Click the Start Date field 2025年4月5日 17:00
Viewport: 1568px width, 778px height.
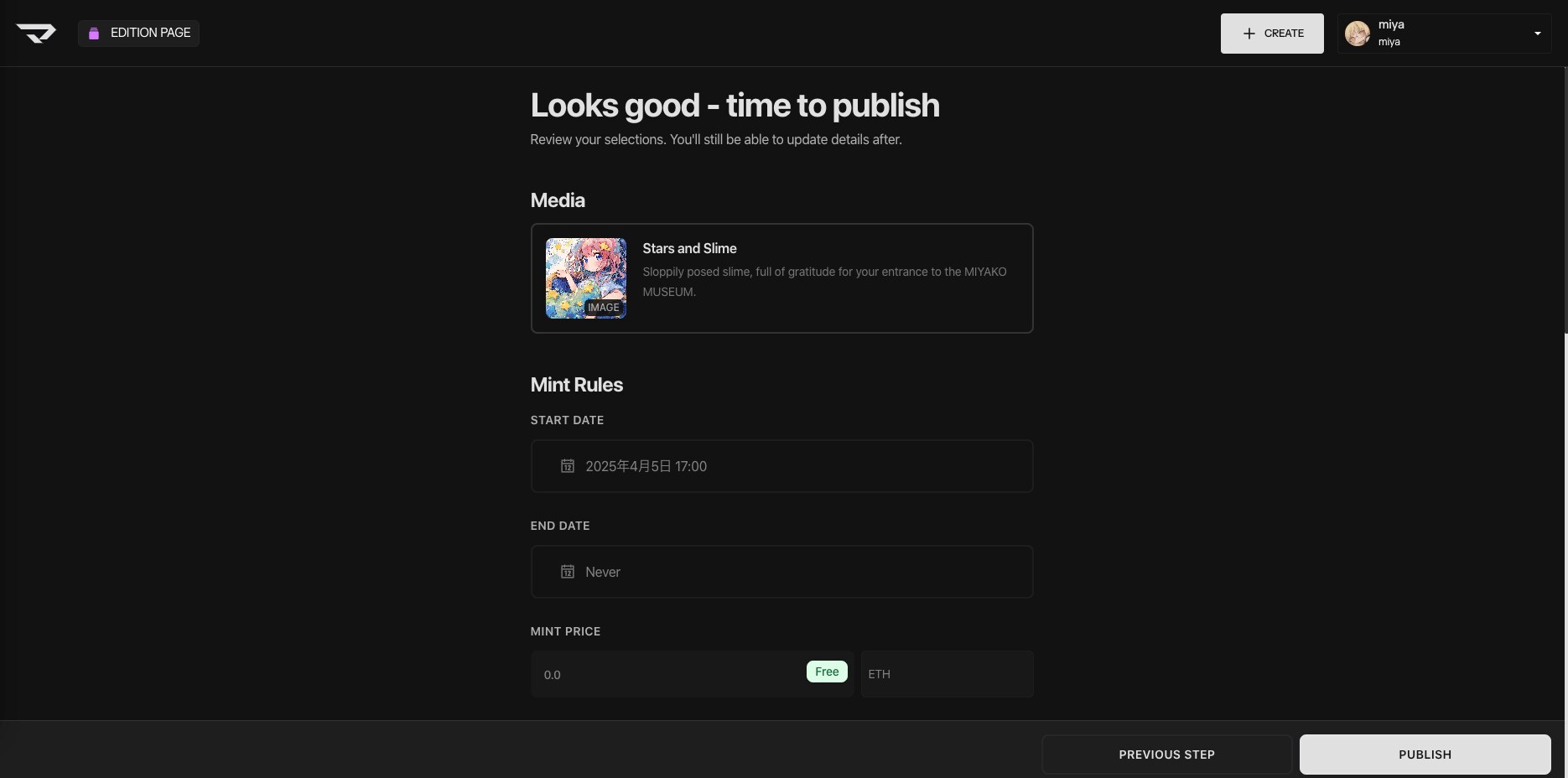(781, 466)
